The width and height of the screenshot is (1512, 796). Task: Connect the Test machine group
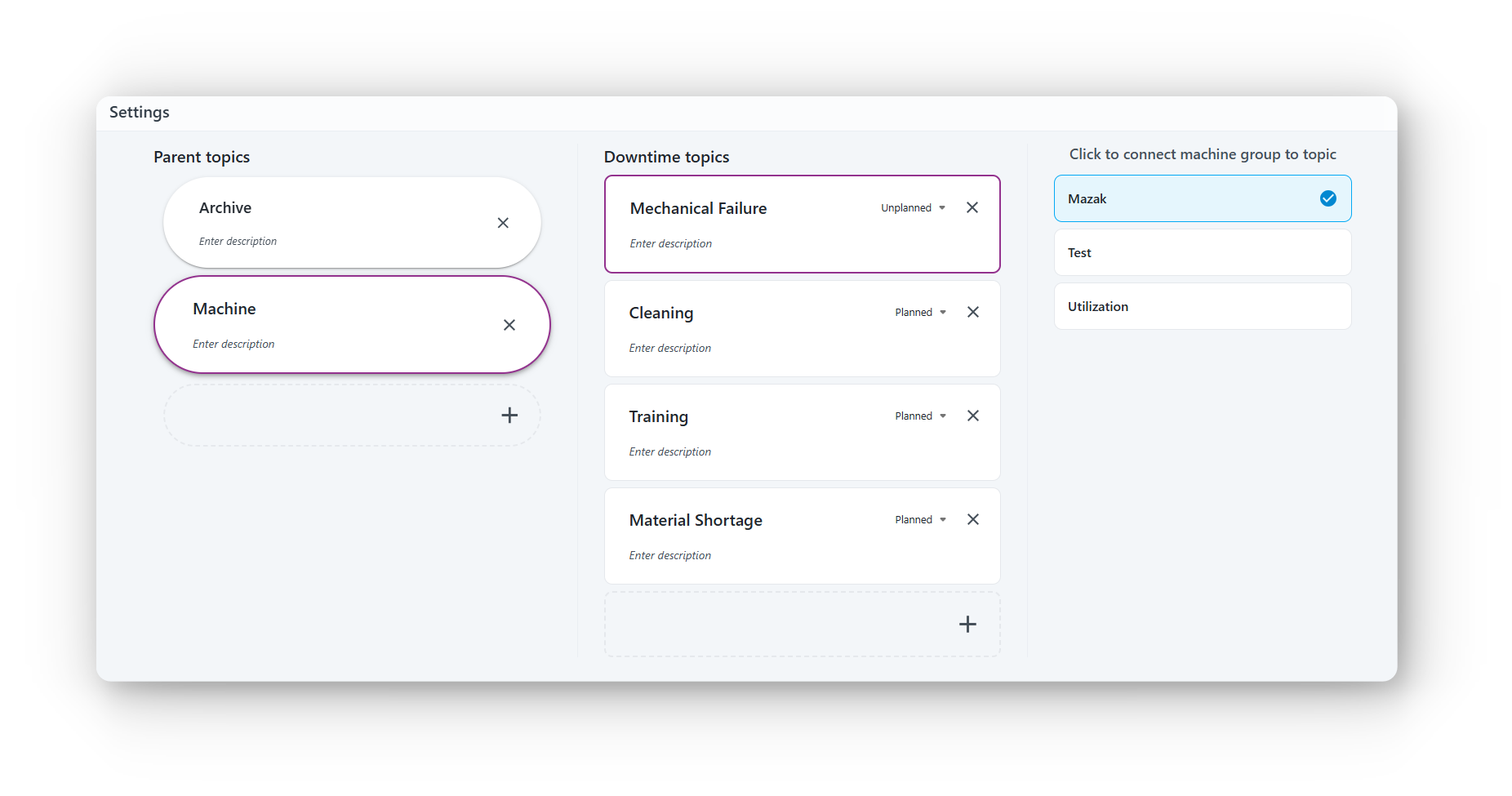1202,253
